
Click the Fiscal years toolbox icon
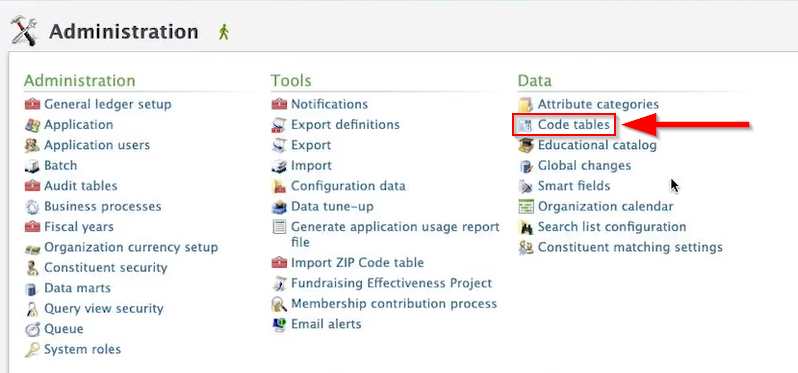click(x=32, y=227)
